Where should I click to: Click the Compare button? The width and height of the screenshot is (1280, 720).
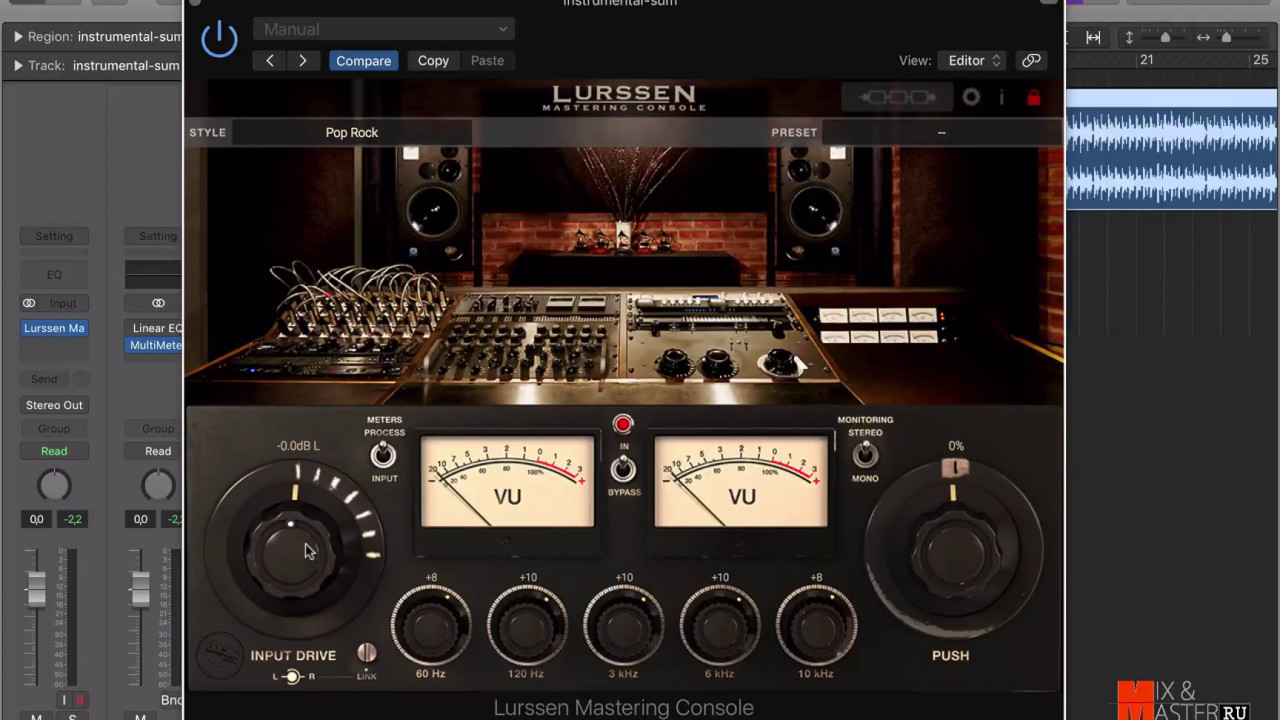click(x=363, y=61)
